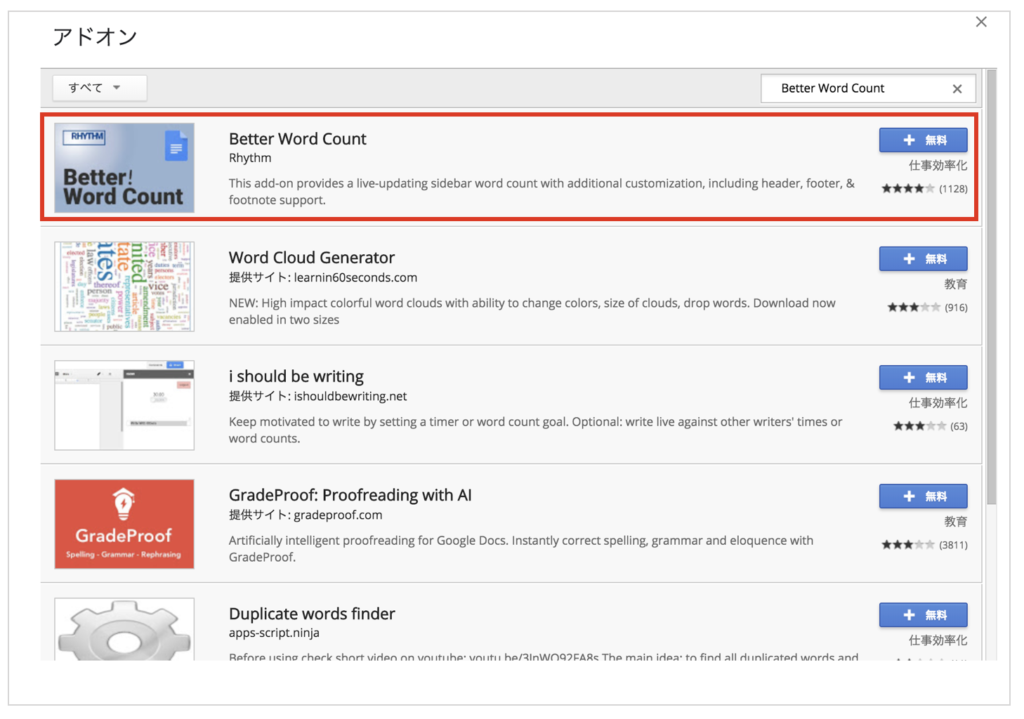Install Duplicate words finder add-on

click(923, 615)
